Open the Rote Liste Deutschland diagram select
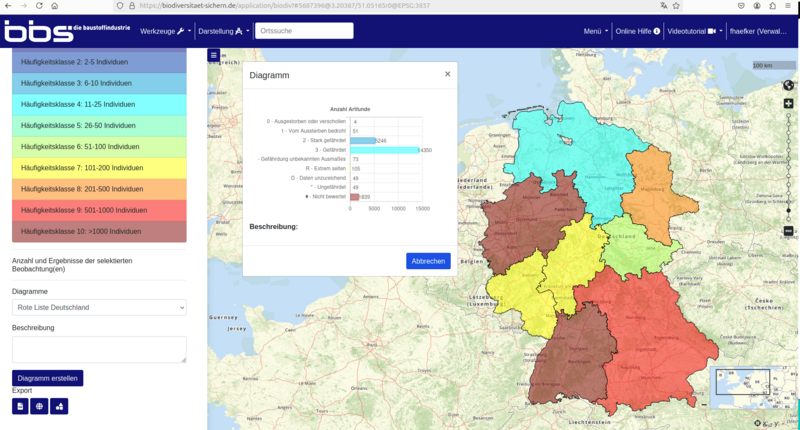The image size is (800, 430). pos(99,307)
